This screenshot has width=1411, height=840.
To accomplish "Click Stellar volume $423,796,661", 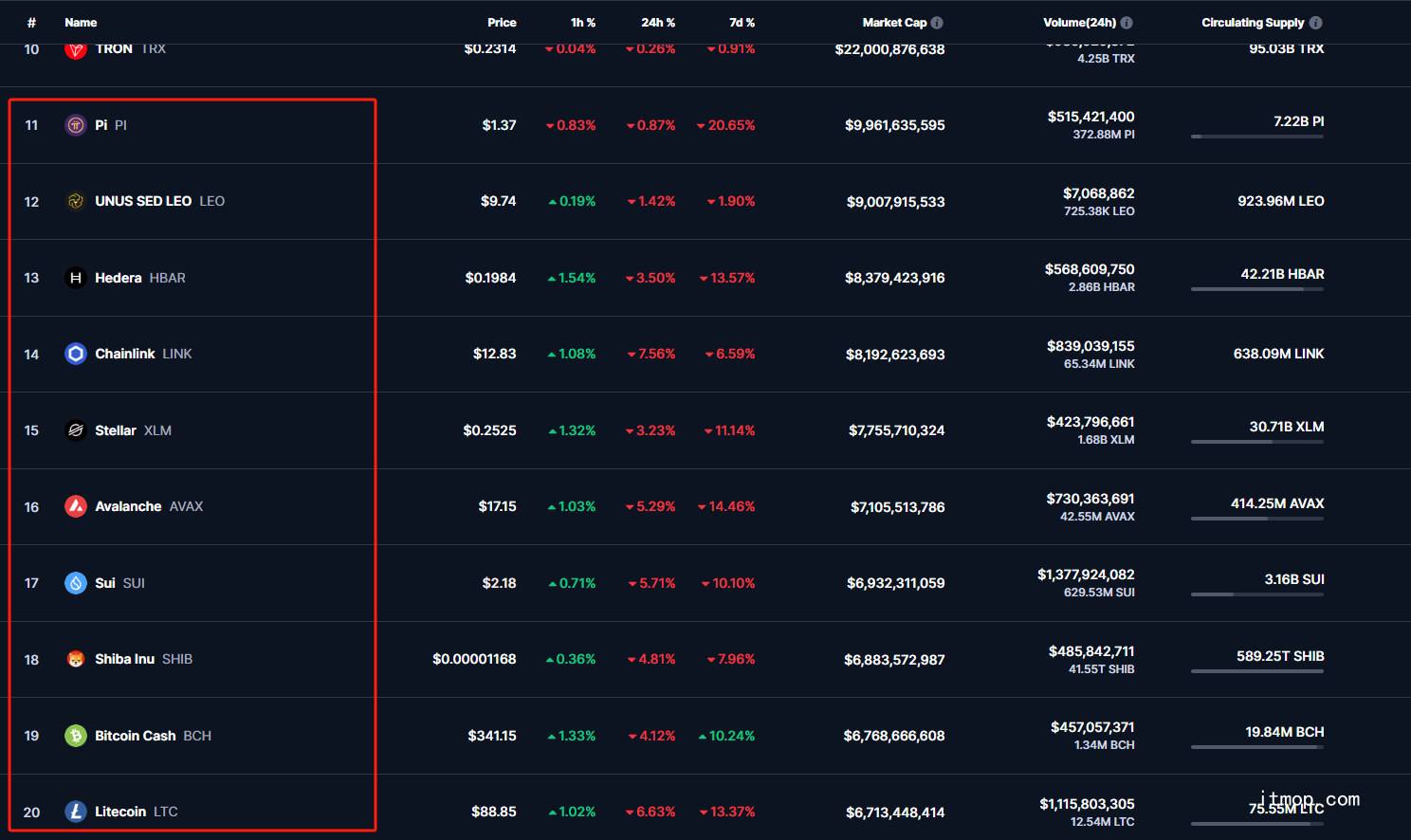I will pos(1090,422).
